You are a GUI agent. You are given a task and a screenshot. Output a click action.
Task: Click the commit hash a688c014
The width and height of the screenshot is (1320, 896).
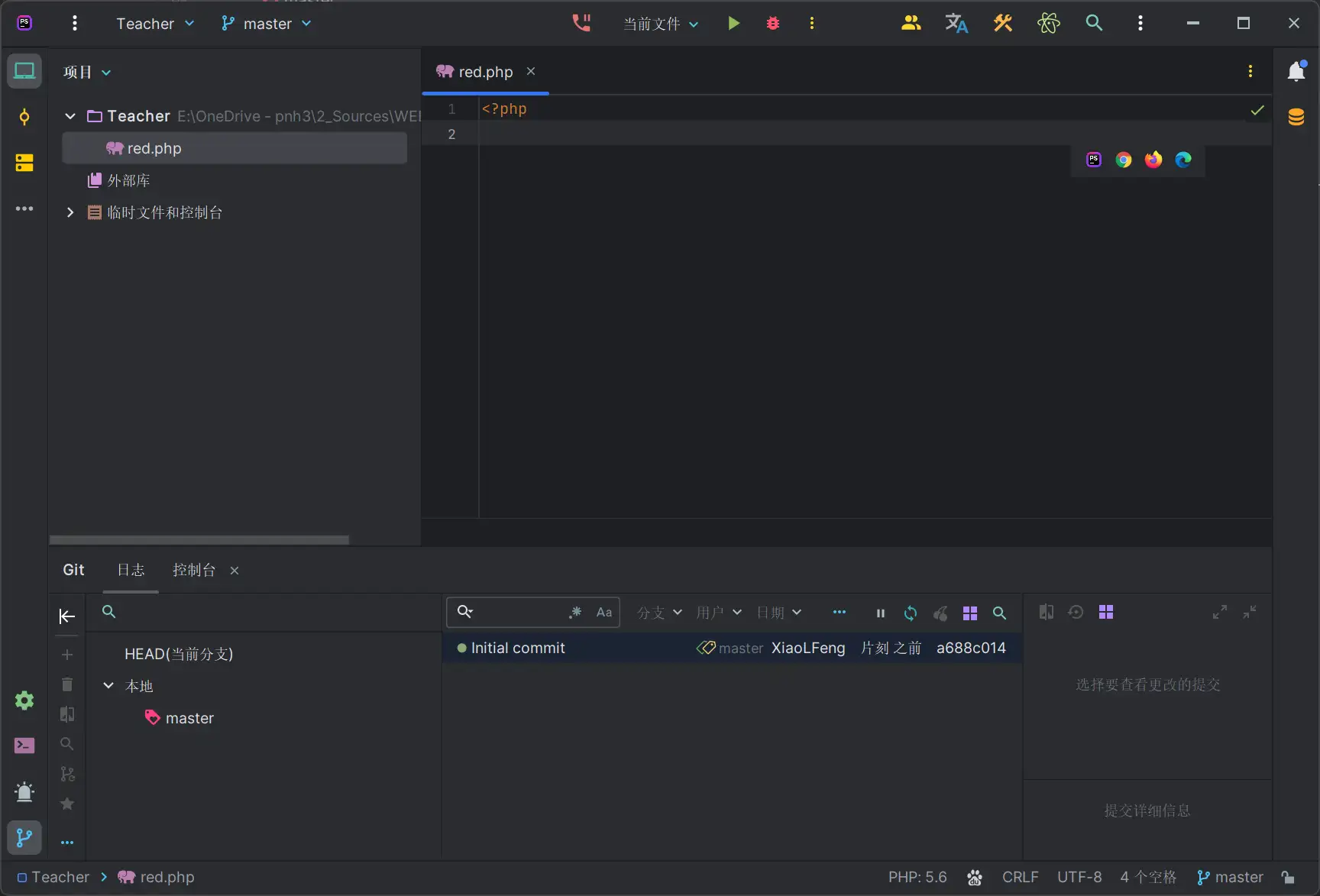(971, 648)
